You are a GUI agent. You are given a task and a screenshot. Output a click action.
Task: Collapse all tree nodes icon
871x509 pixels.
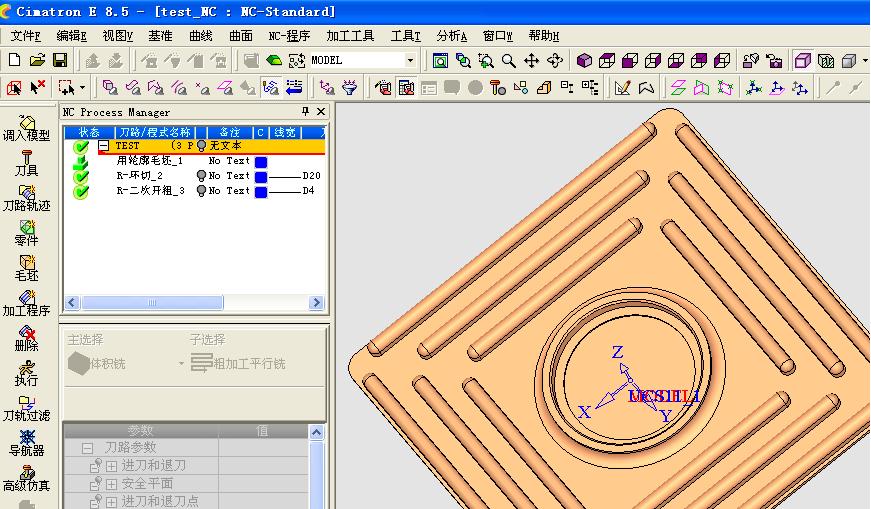(x=567, y=88)
